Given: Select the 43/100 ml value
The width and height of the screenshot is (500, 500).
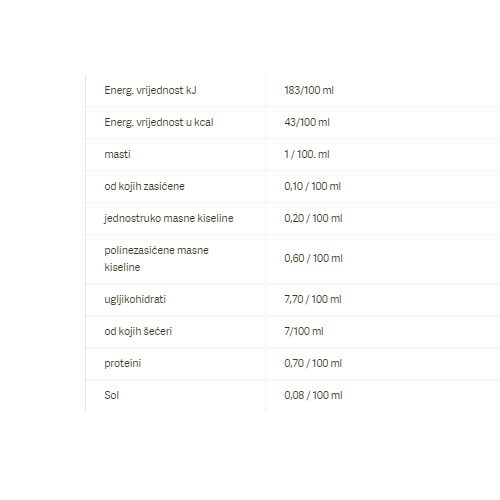Looking at the screenshot, I should [307, 122].
